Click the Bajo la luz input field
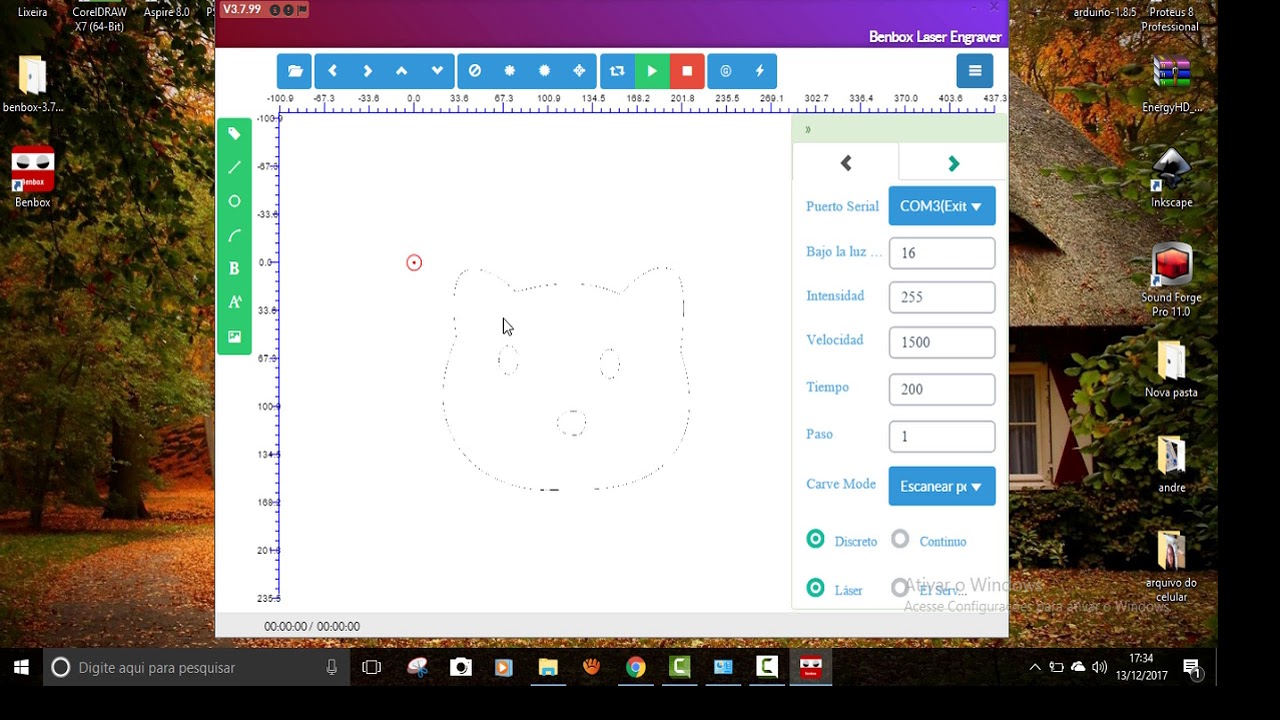This screenshot has width=1280, height=720. (942, 253)
